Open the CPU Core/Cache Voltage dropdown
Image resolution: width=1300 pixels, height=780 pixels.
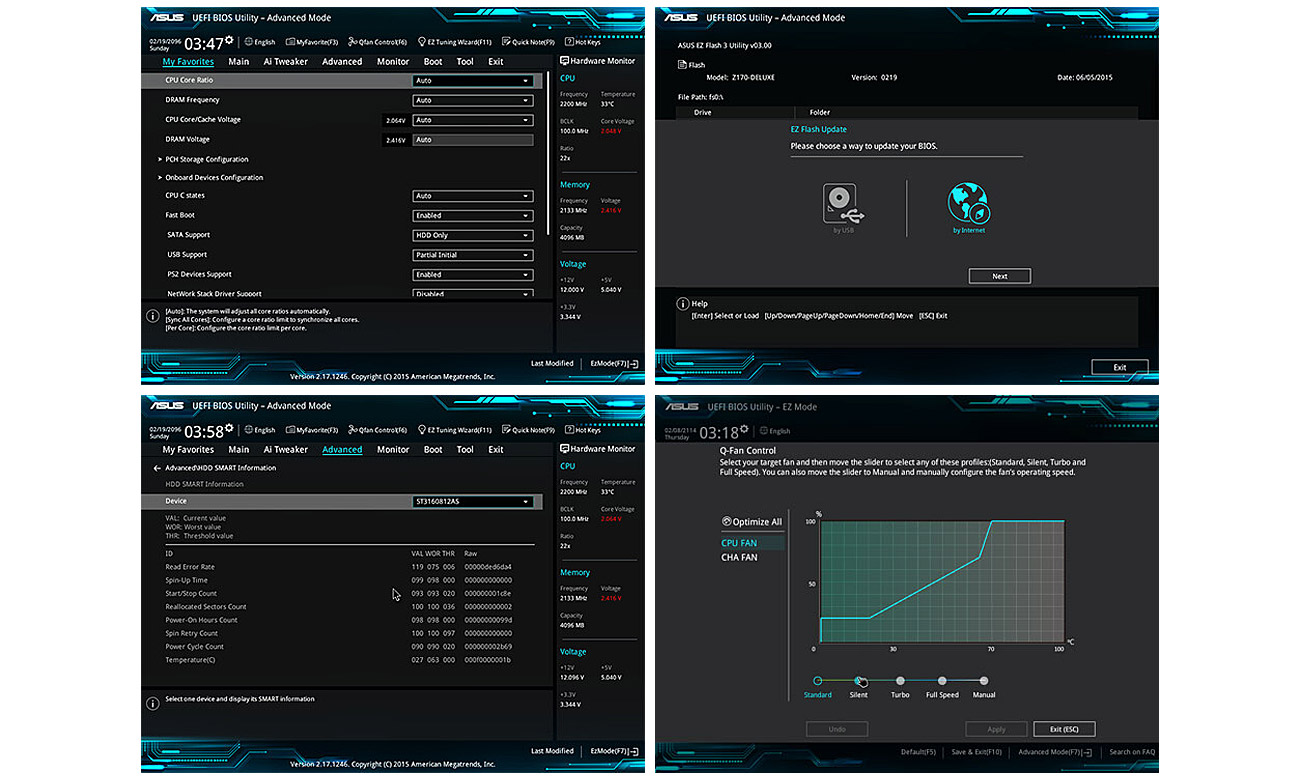(473, 120)
